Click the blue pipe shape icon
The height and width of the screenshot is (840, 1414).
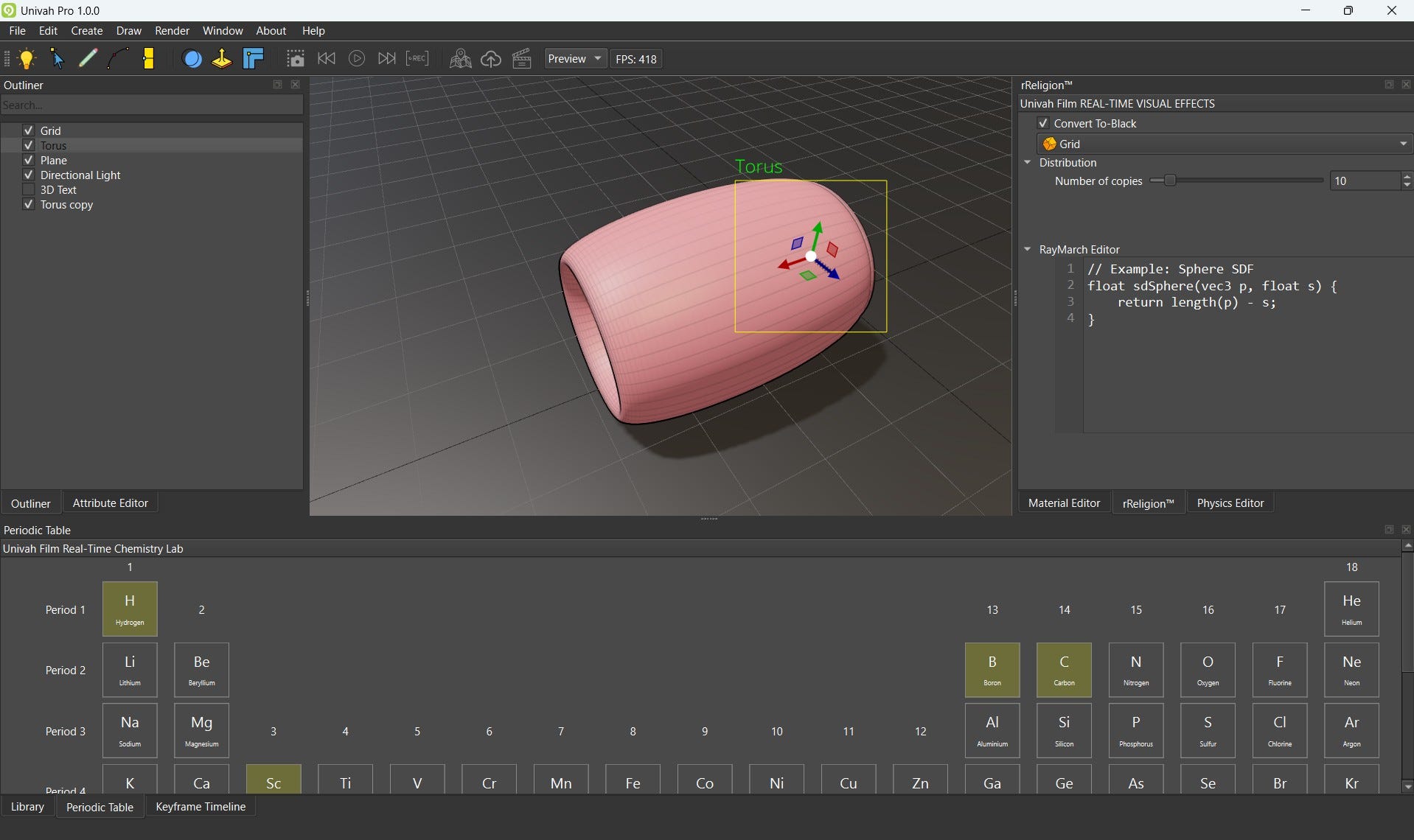(253, 59)
